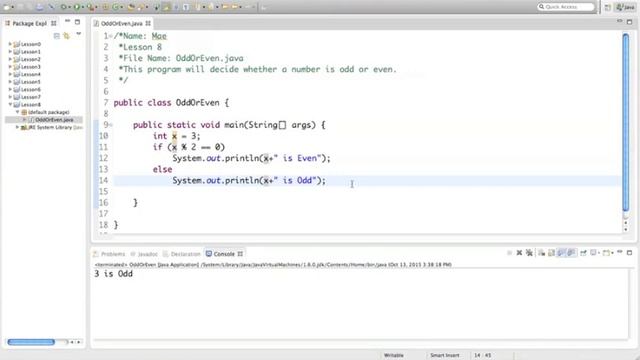
Task: Click Package Explorer horizontal scrollbar thumb
Action: click(x=31, y=342)
